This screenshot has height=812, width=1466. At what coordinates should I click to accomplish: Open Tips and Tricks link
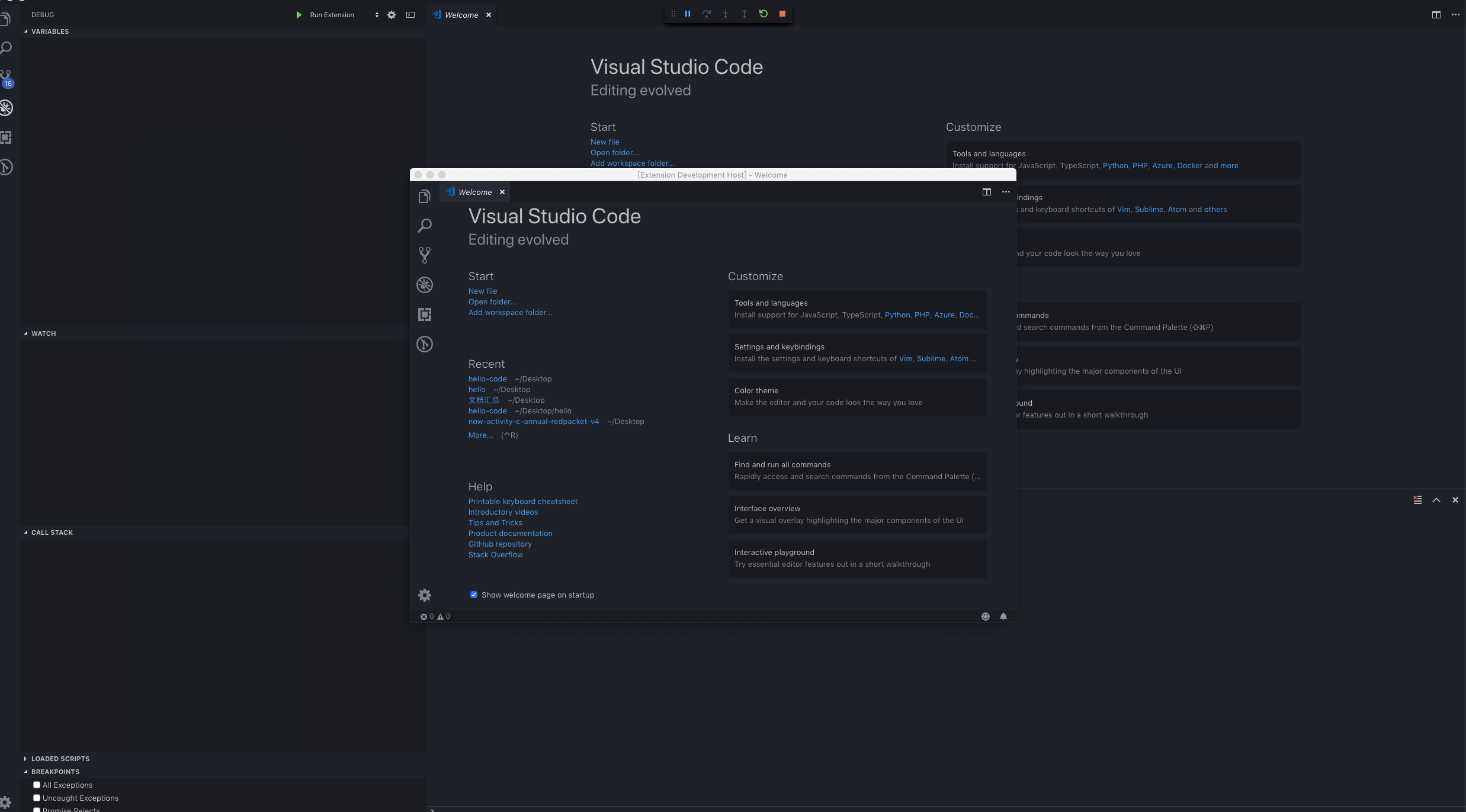click(495, 522)
